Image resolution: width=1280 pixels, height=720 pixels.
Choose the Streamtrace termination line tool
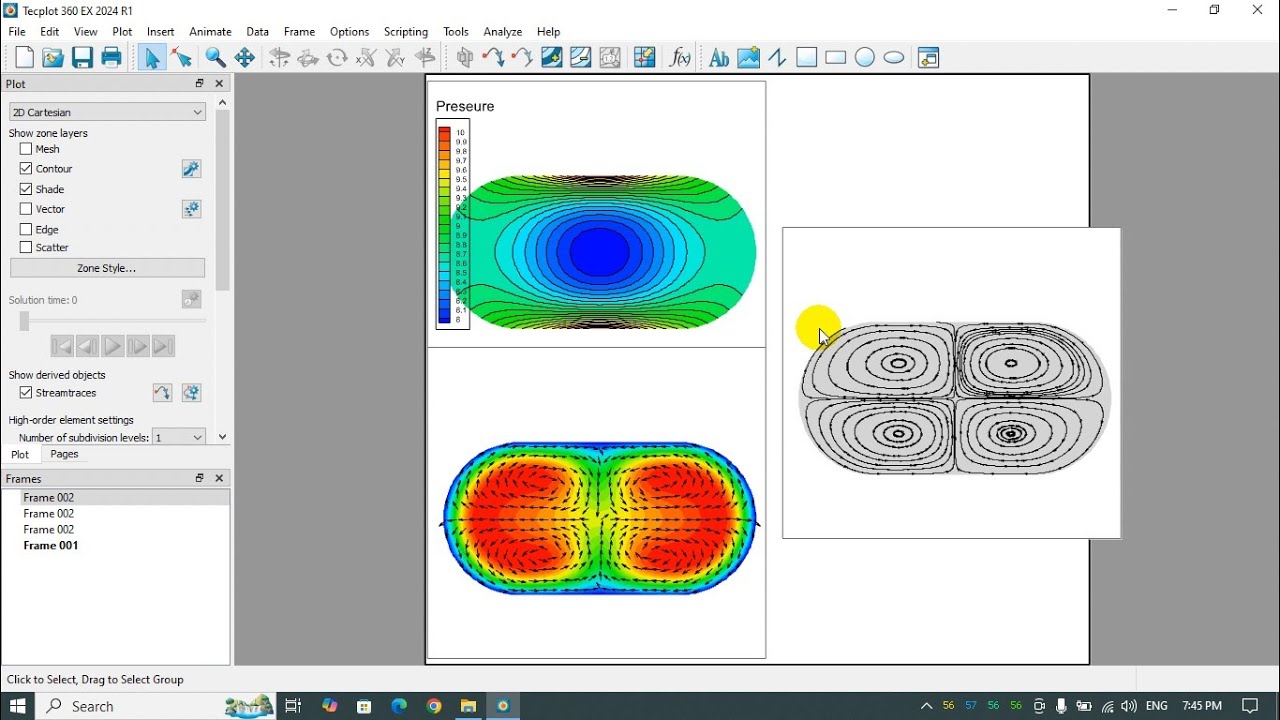point(522,58)
